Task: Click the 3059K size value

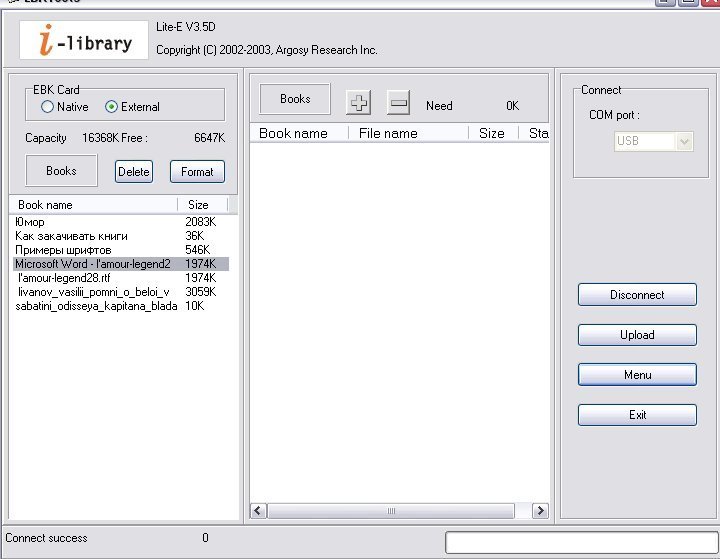Action: tap(201, 292)
